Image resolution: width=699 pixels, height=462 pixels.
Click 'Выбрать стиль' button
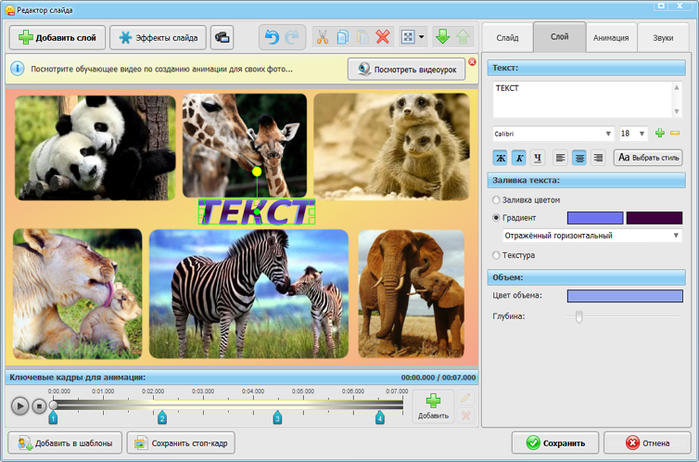pos(648,157)
